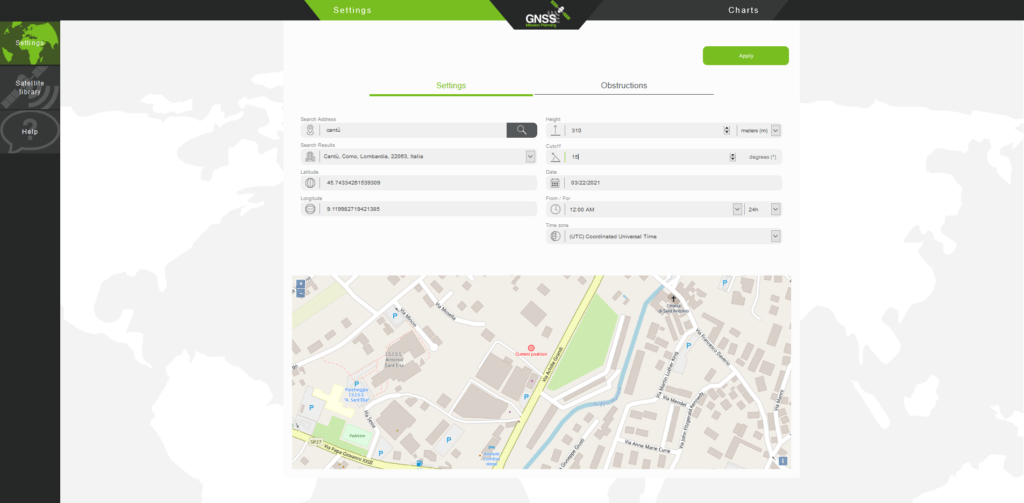Click the search magnifier button
Screen dimensions: 1024x503
pos(521,130)
